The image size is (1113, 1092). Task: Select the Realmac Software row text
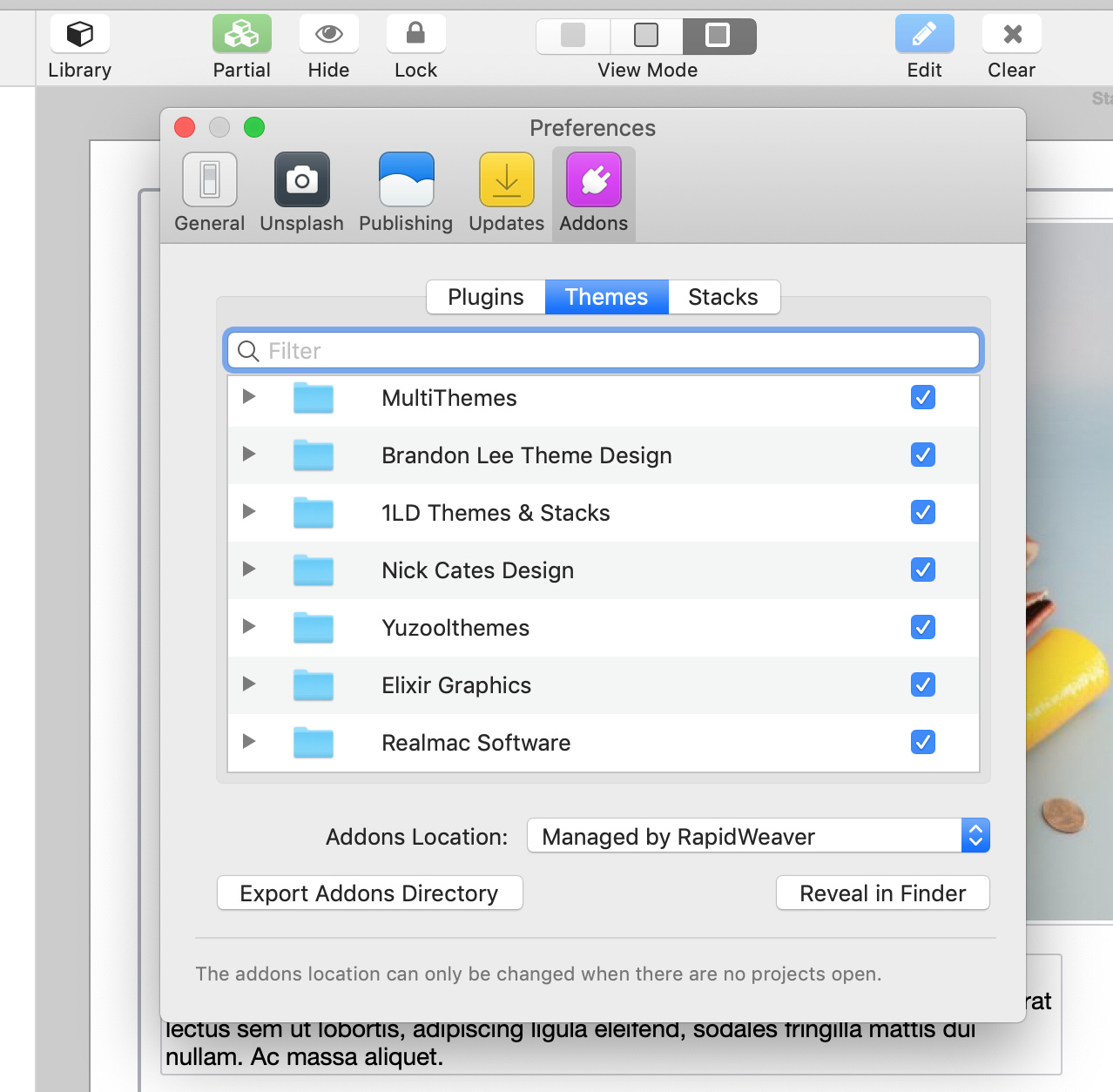[476, 743]
